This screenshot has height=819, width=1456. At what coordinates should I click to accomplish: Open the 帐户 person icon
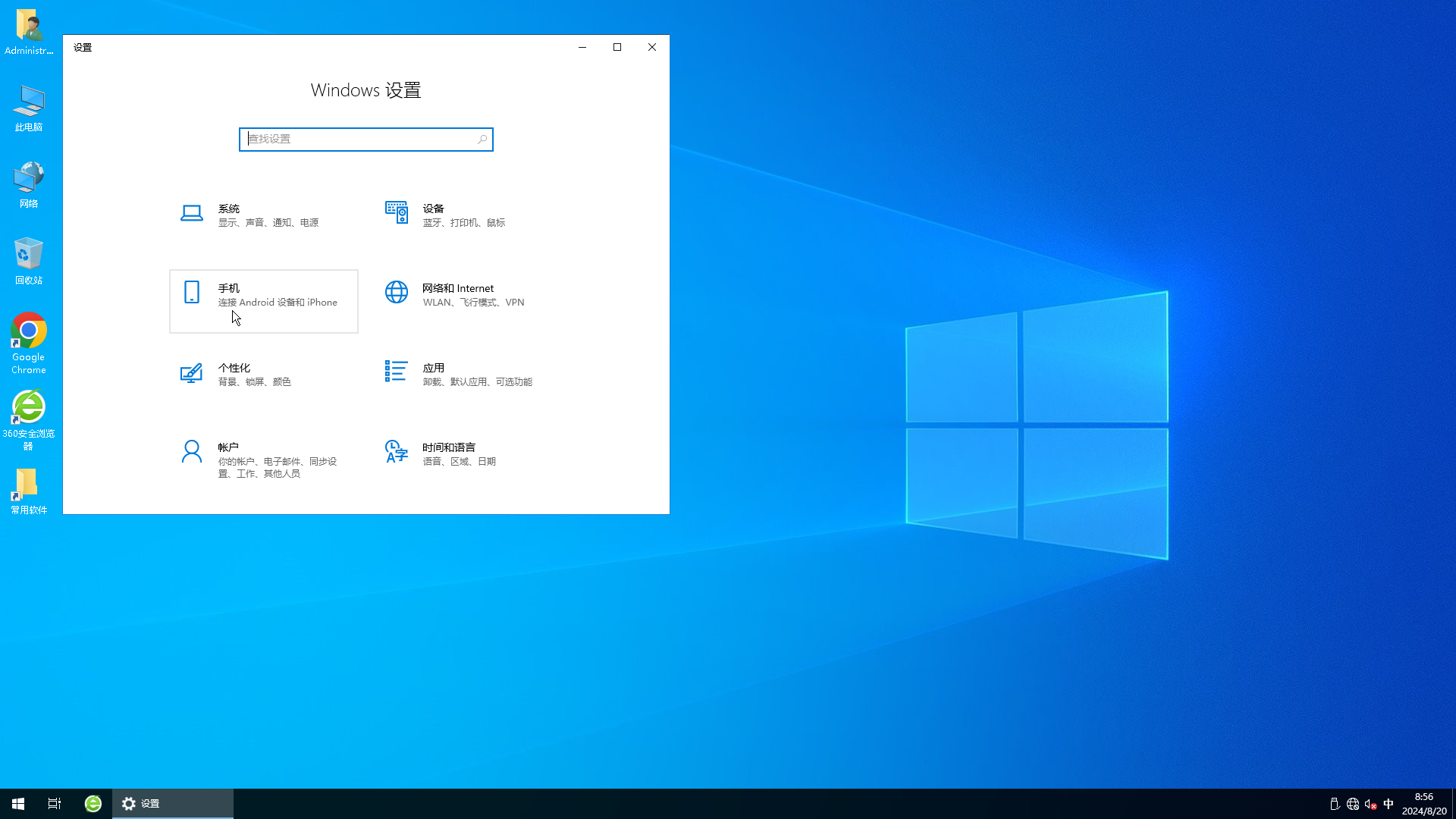click(x=192, y=451)
